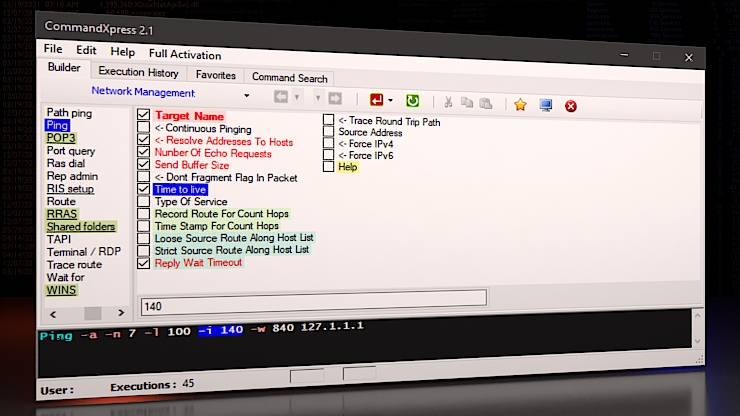Viewport: 740px width, 416px height.
Task: Check the Force IPv4 option
Action: tap(329, 144)
